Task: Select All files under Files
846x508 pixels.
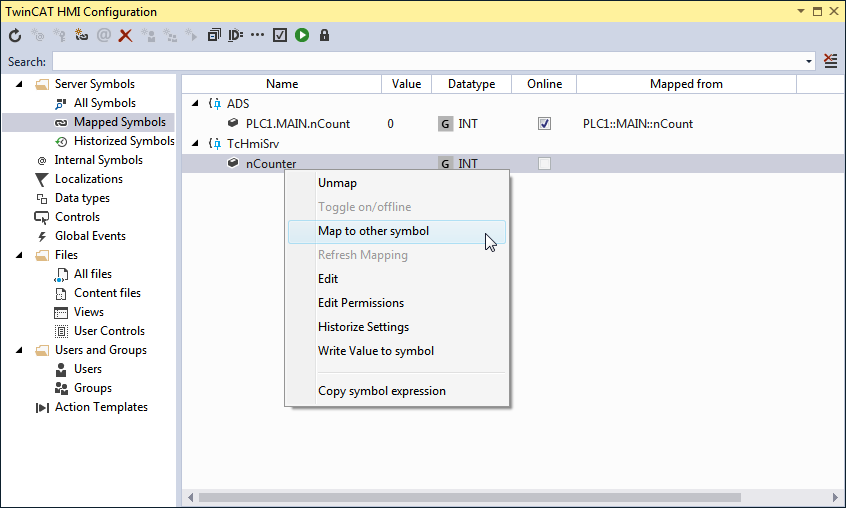Action: [93, 274]
